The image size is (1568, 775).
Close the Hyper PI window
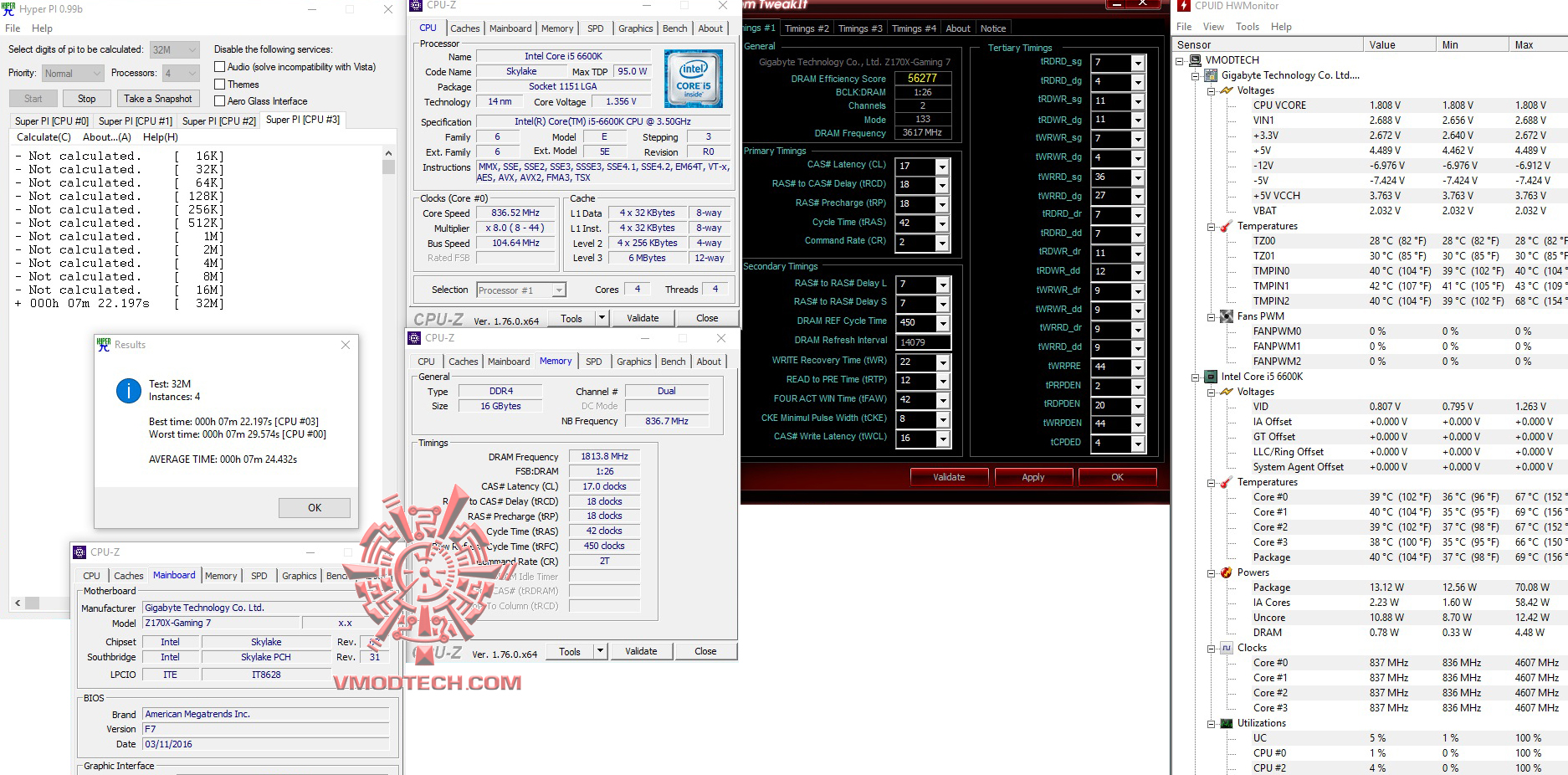click(388, 9)
